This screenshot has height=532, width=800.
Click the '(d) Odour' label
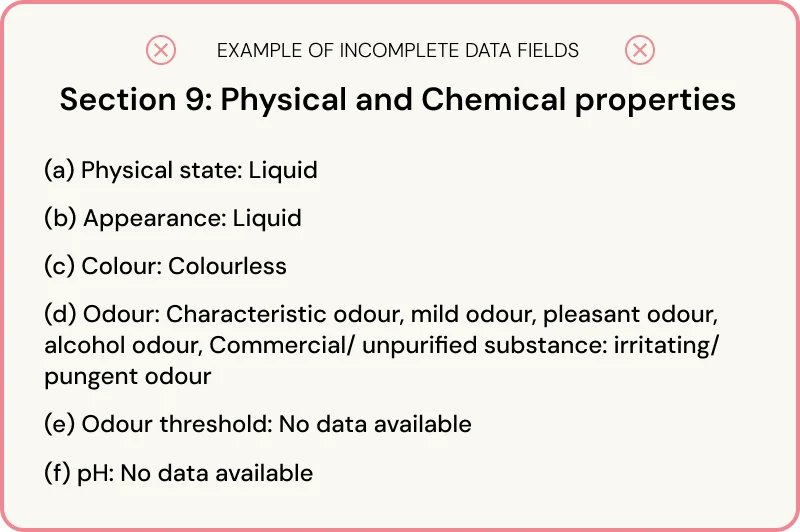point(101,314)
